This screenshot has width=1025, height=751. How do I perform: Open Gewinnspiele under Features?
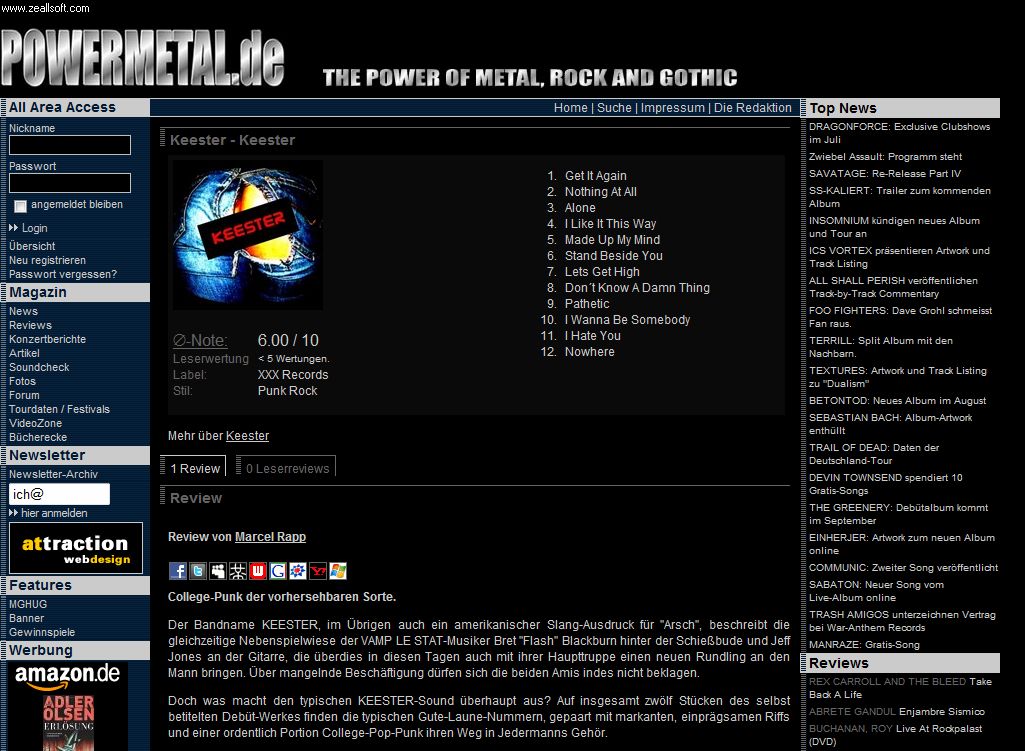click(42, 633)
